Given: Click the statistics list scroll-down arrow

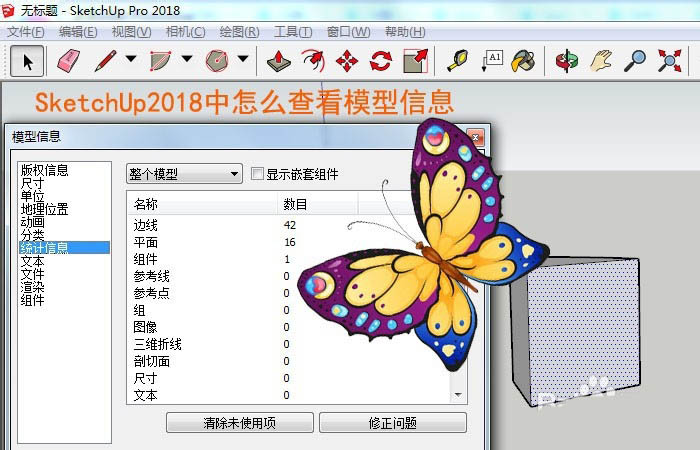Looking at the screenshot, I should click(x=458, y=395).
